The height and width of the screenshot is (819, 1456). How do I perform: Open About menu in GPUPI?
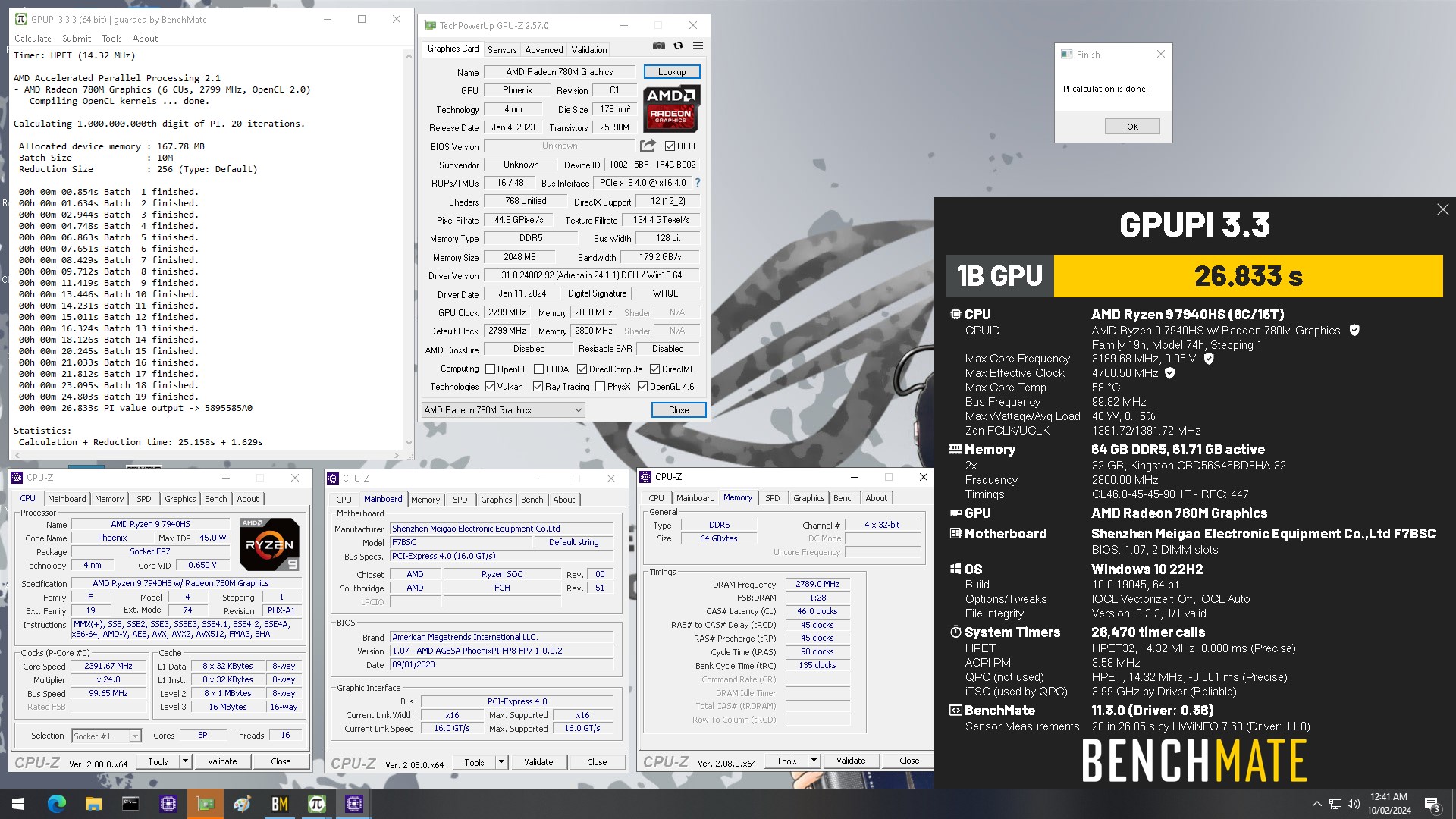(145, 39)
